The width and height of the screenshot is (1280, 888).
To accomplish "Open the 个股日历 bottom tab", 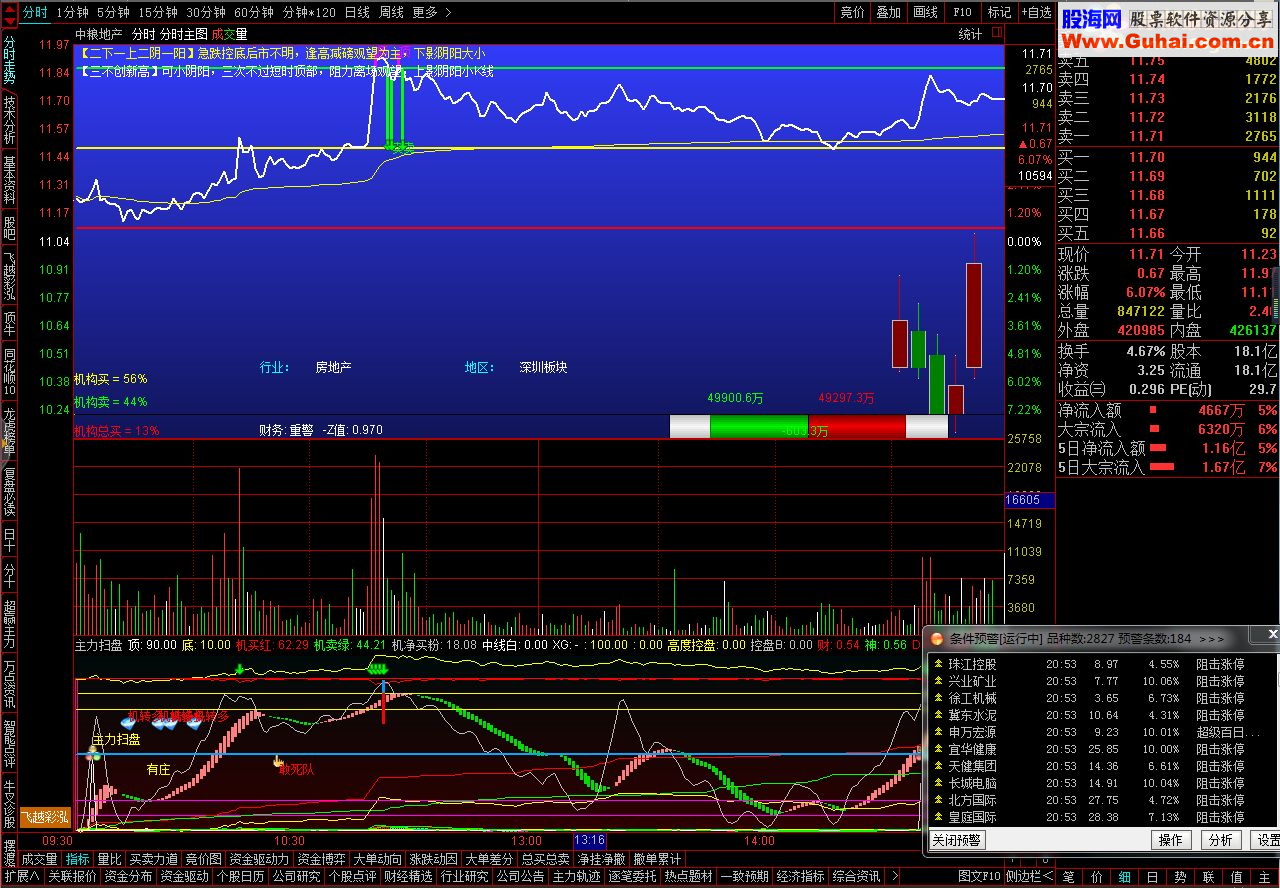I will (240, 877).
